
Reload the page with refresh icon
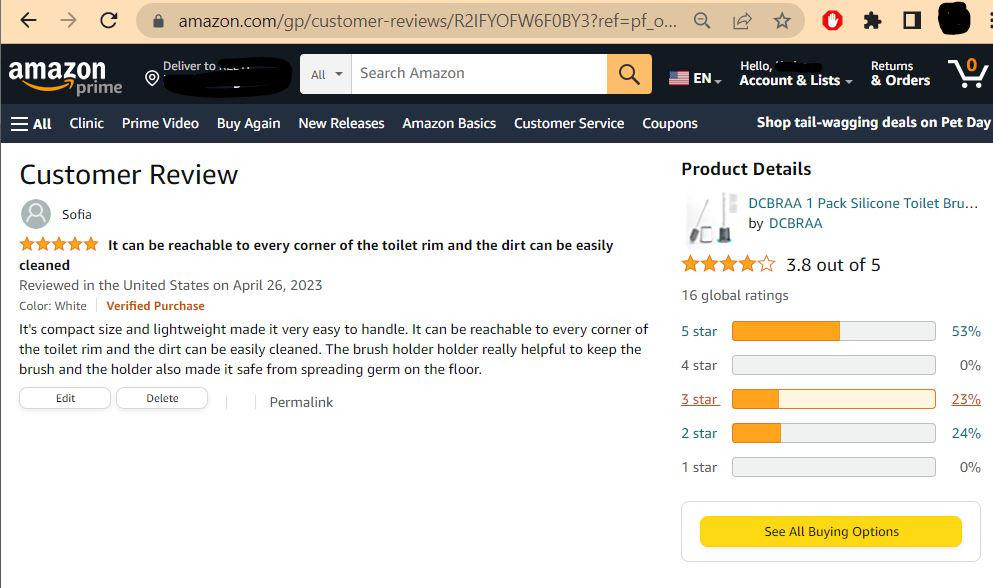pos(109,21)
